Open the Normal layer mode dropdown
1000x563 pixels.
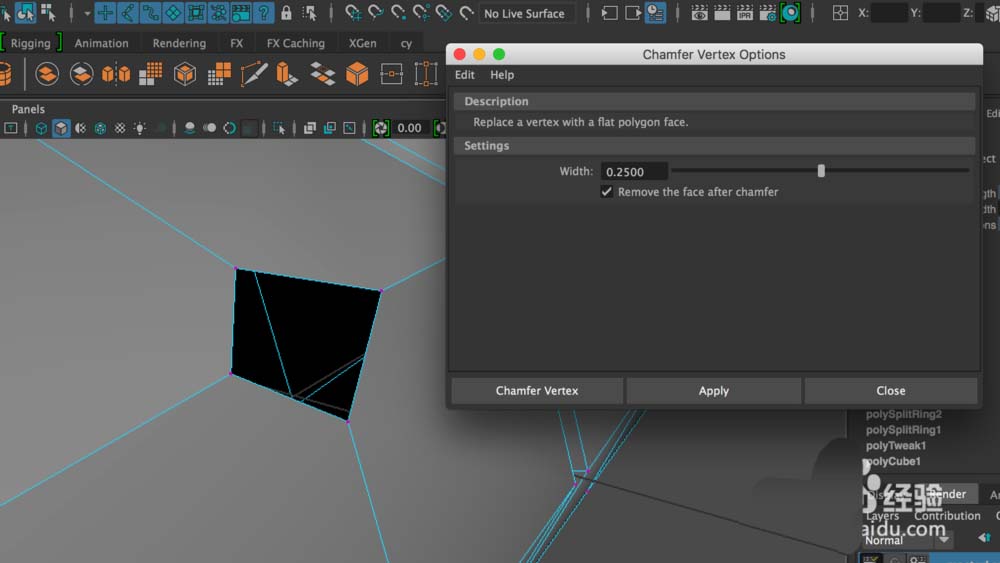pos(907,540)
